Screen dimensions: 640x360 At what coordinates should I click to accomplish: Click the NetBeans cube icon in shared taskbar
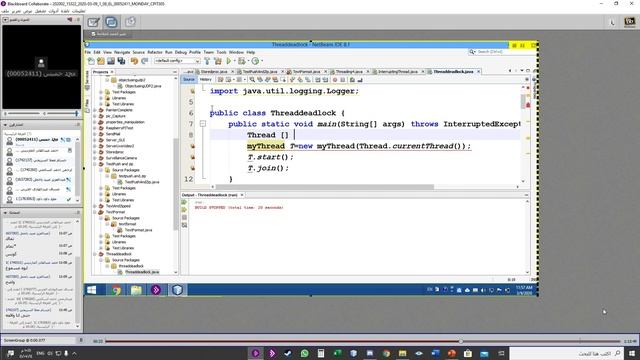coord(177,290)
